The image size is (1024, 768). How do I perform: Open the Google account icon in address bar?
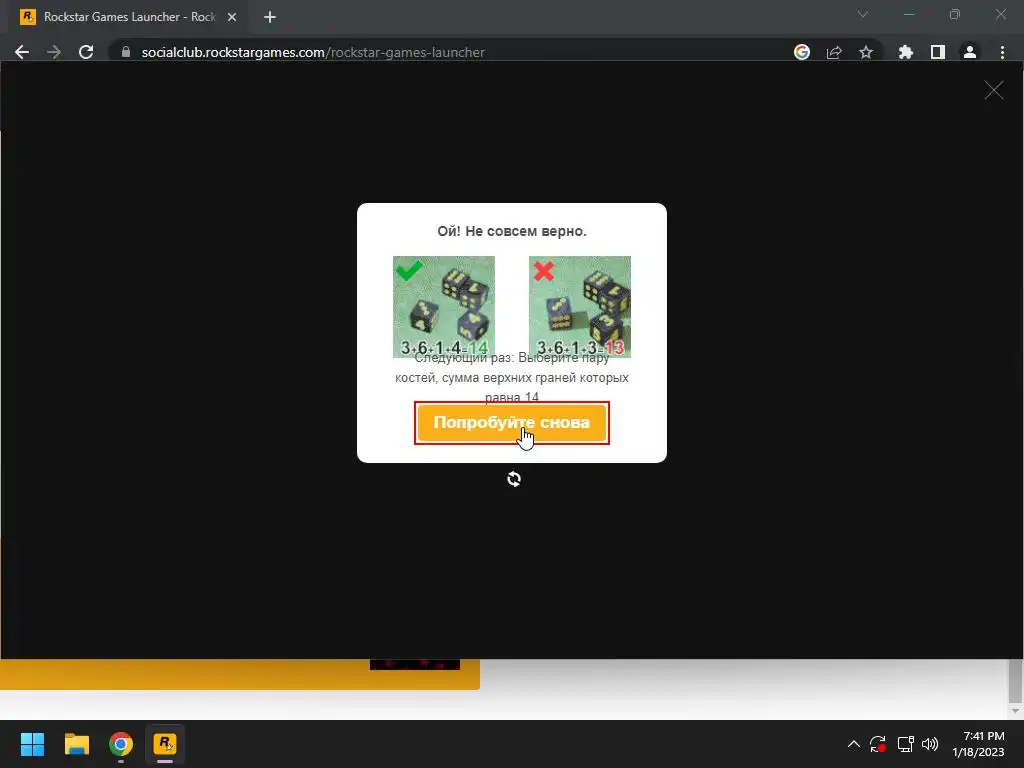pos(801,52)
